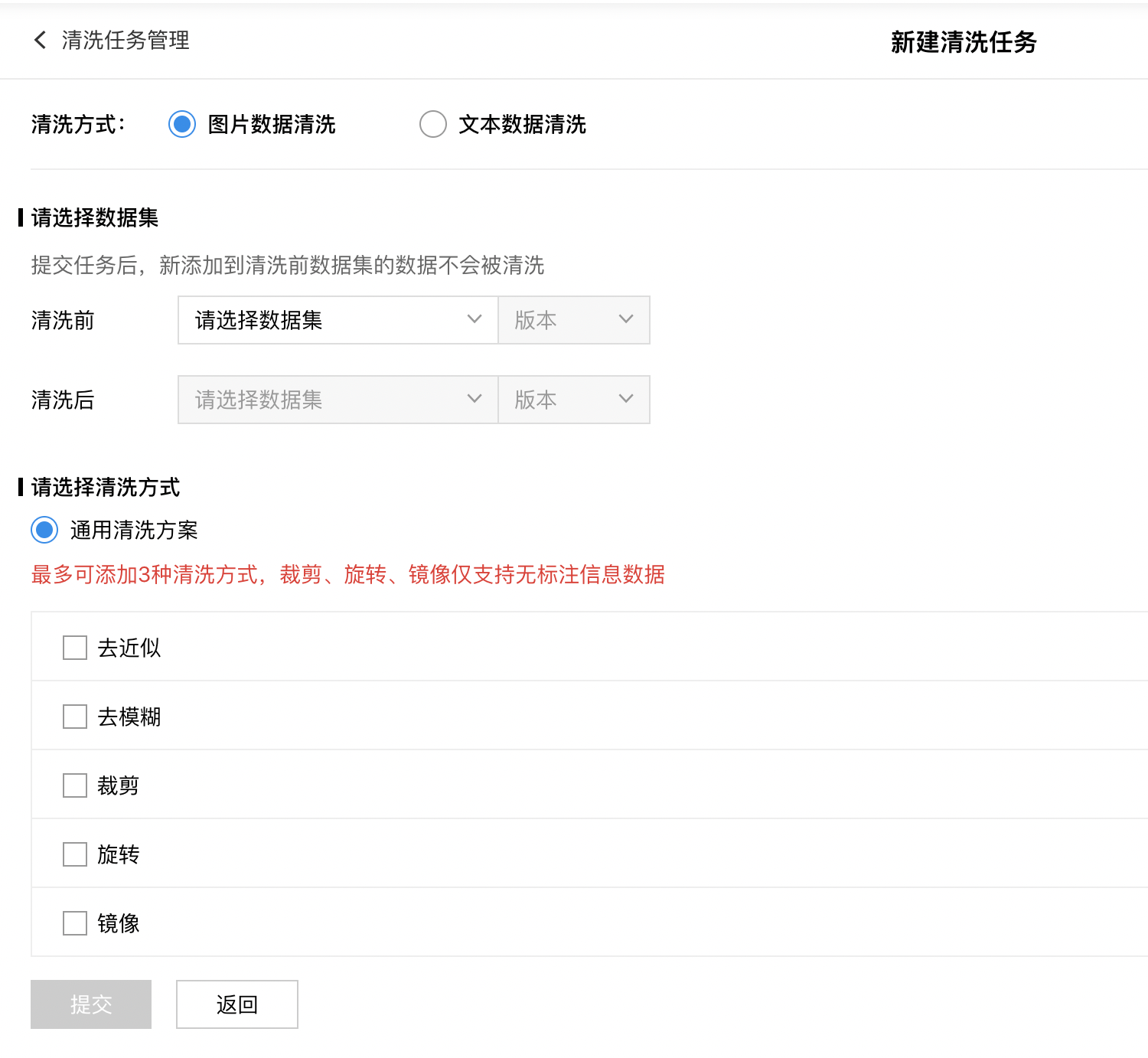The image size is (1148, 1058).
Task: Open 清洗前 请选择数据集 dropdown
Action: coord(338,320)
